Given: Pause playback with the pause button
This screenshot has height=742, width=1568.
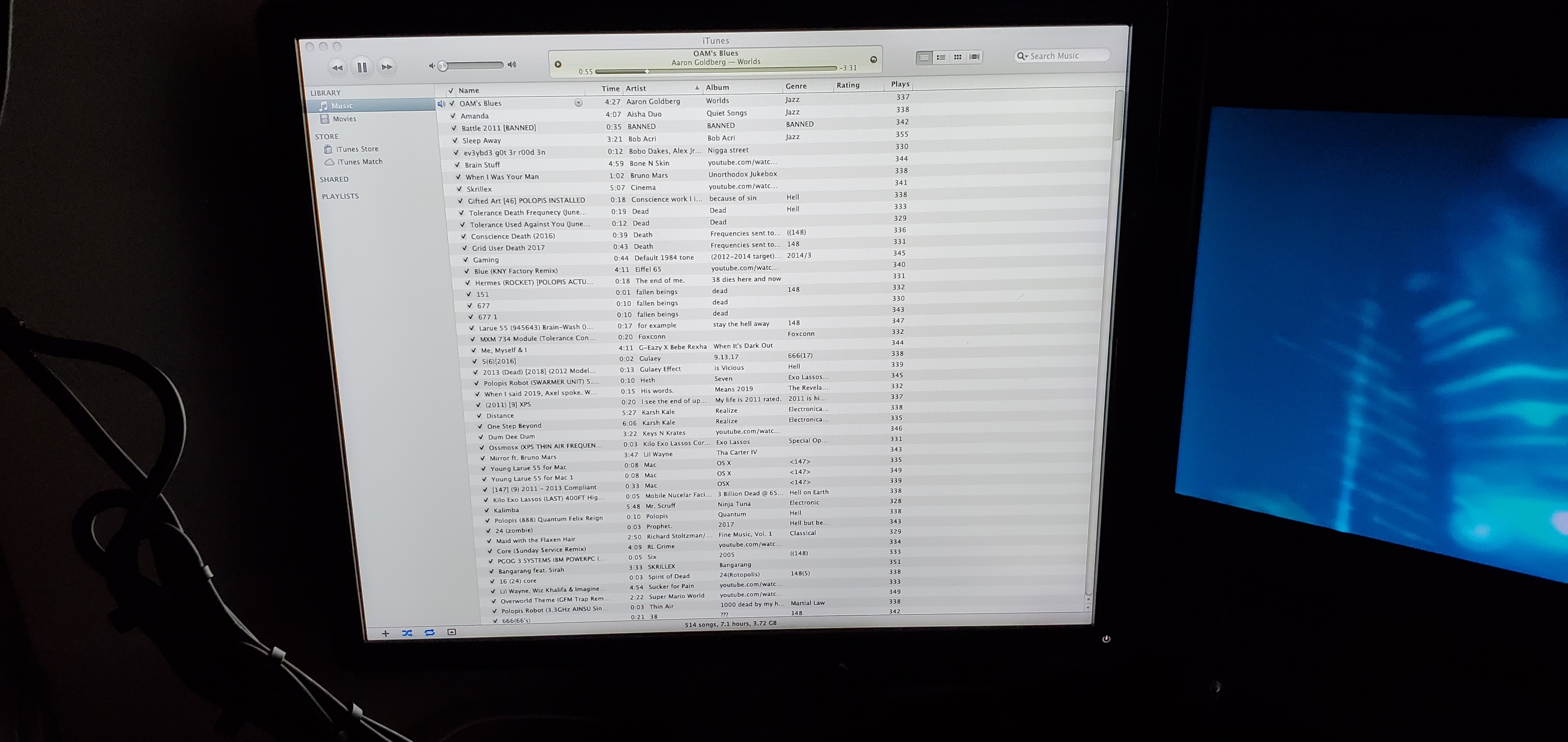Looking at the screenshot, I should click(362, 67).
